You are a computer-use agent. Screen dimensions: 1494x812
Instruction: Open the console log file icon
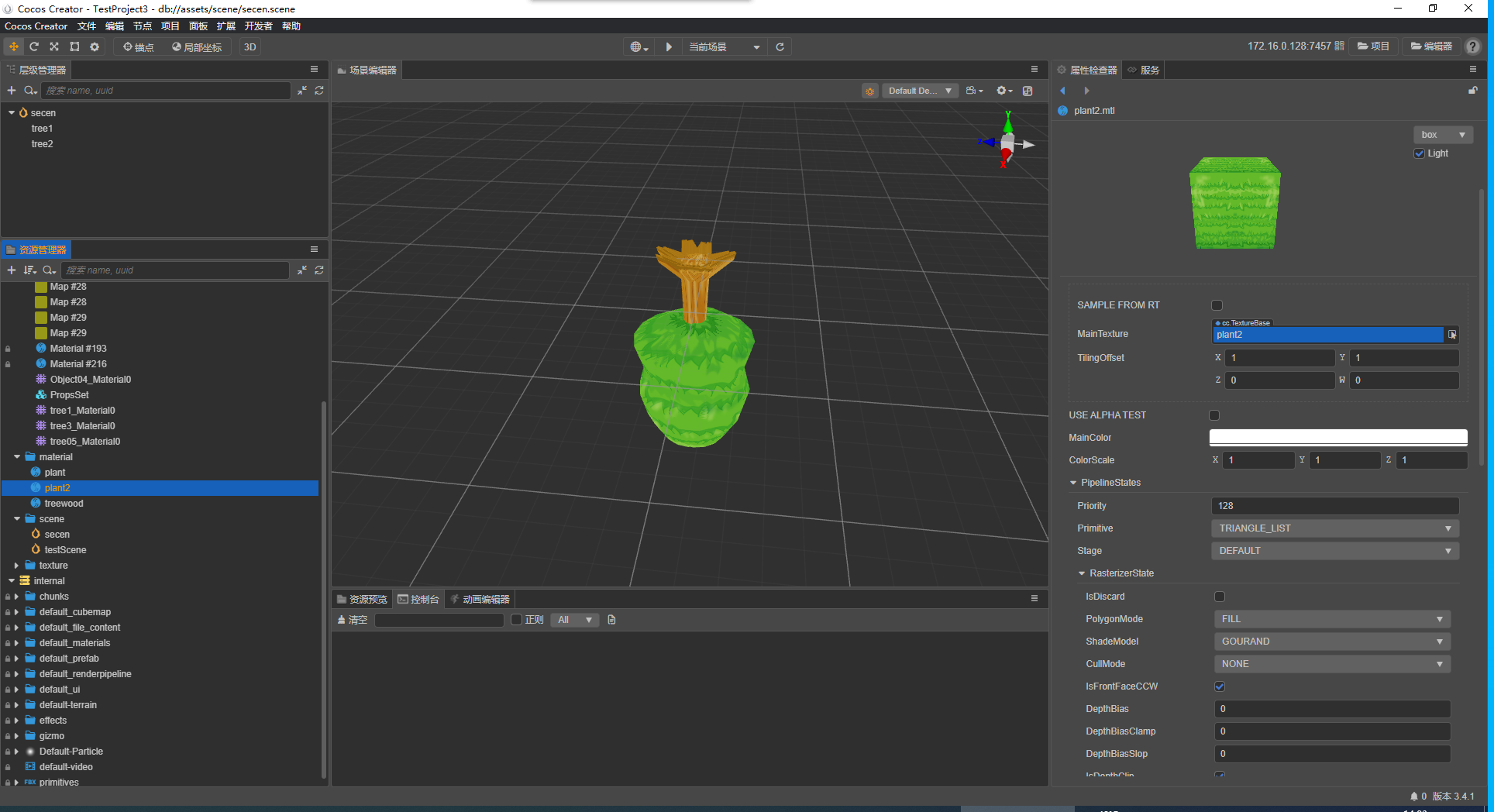tap(611, 620)
